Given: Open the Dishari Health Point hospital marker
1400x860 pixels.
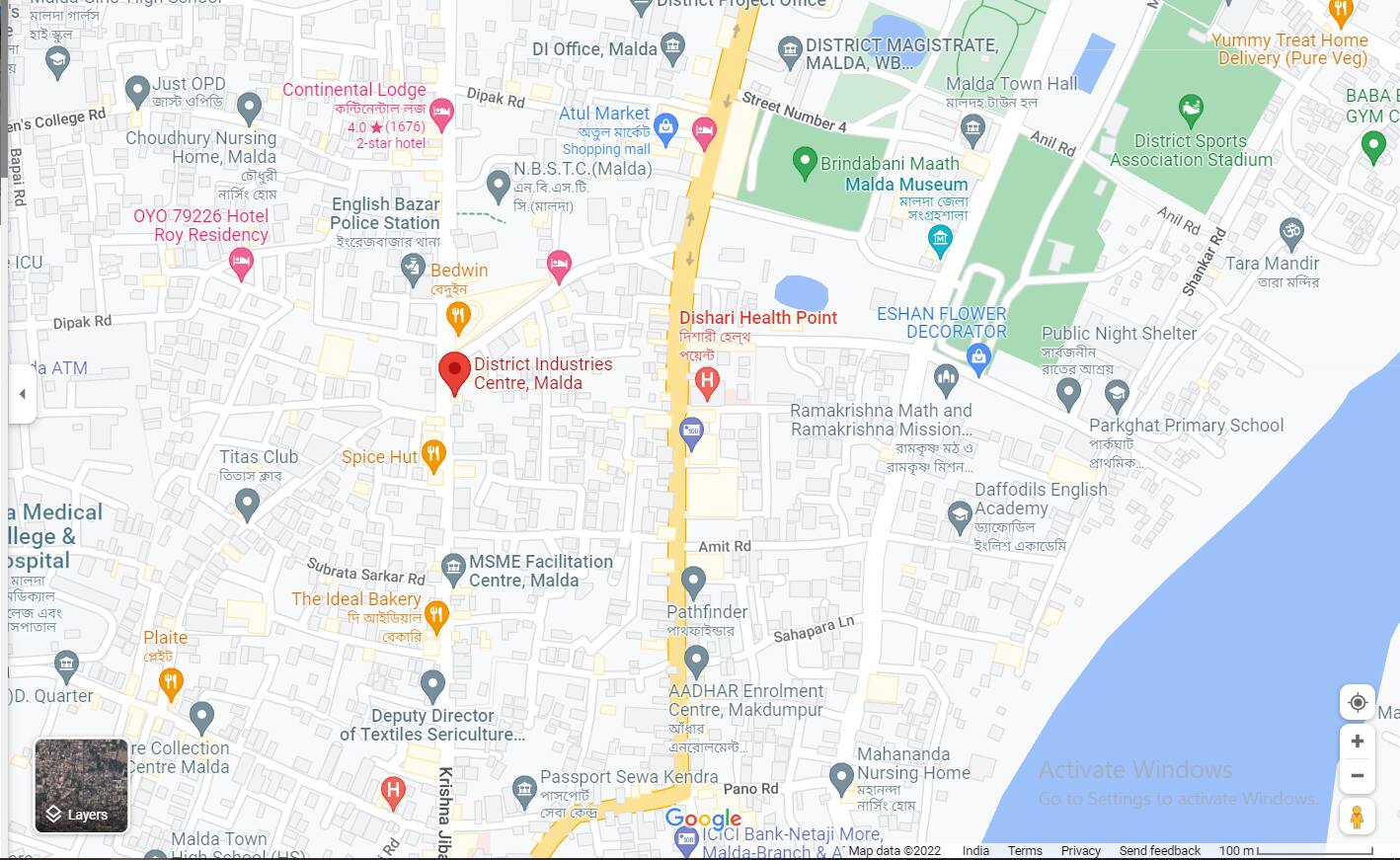Looking at the screenshot, I should coord(706,382).
